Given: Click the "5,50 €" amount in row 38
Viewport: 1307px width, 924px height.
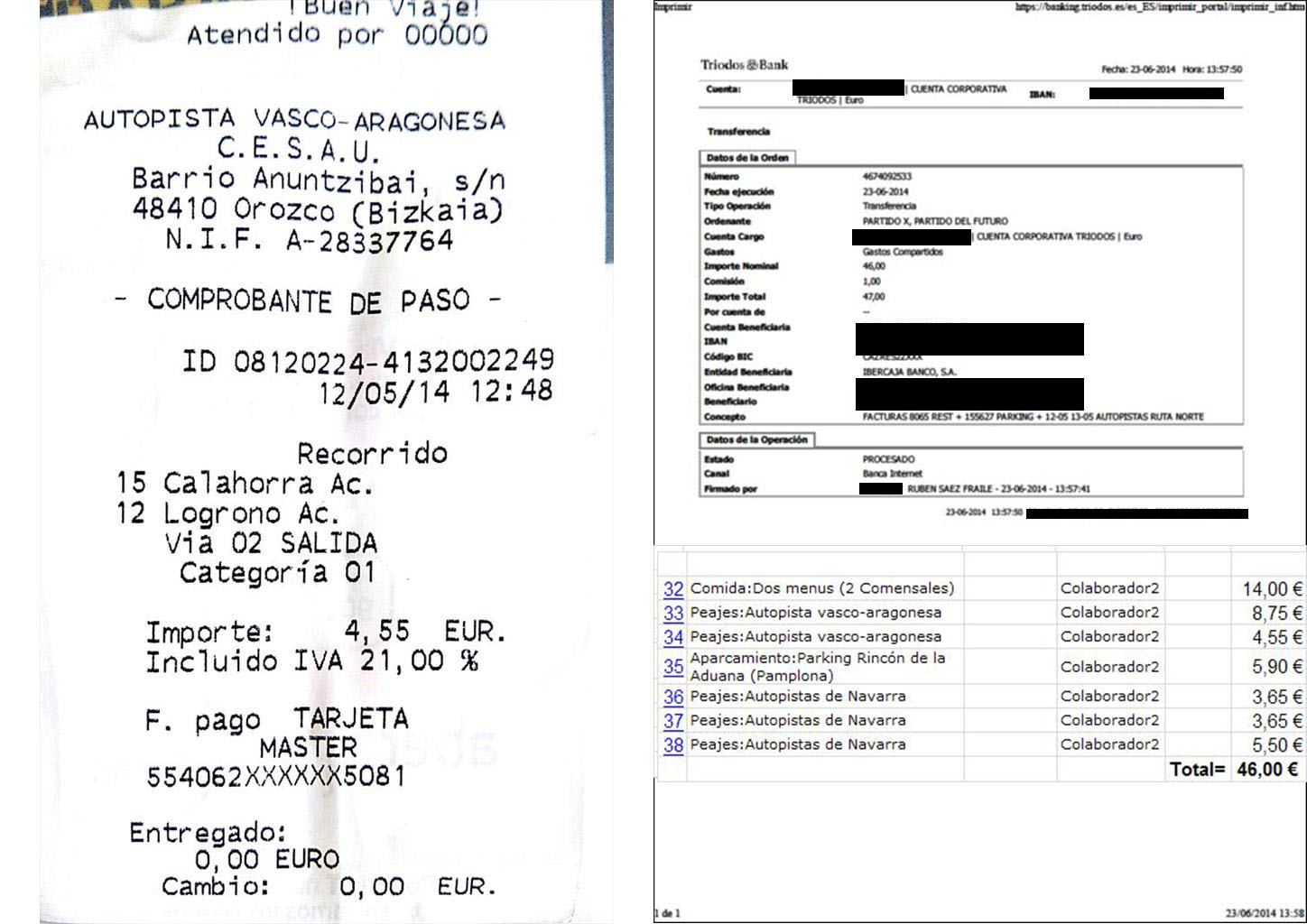Looking at the screenshot, I should pos(1277,745).
